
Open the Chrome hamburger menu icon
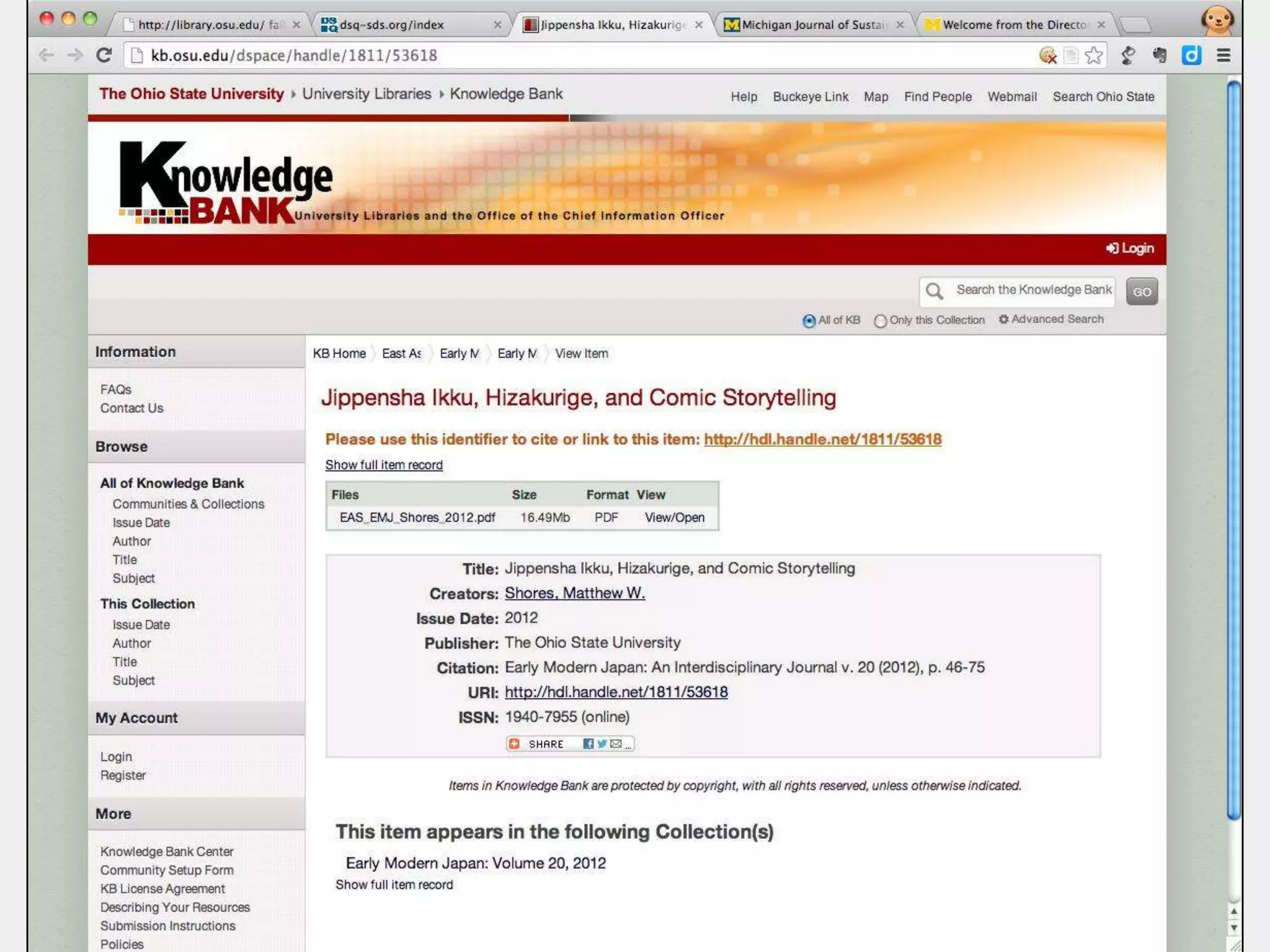tap(1223, 56)
